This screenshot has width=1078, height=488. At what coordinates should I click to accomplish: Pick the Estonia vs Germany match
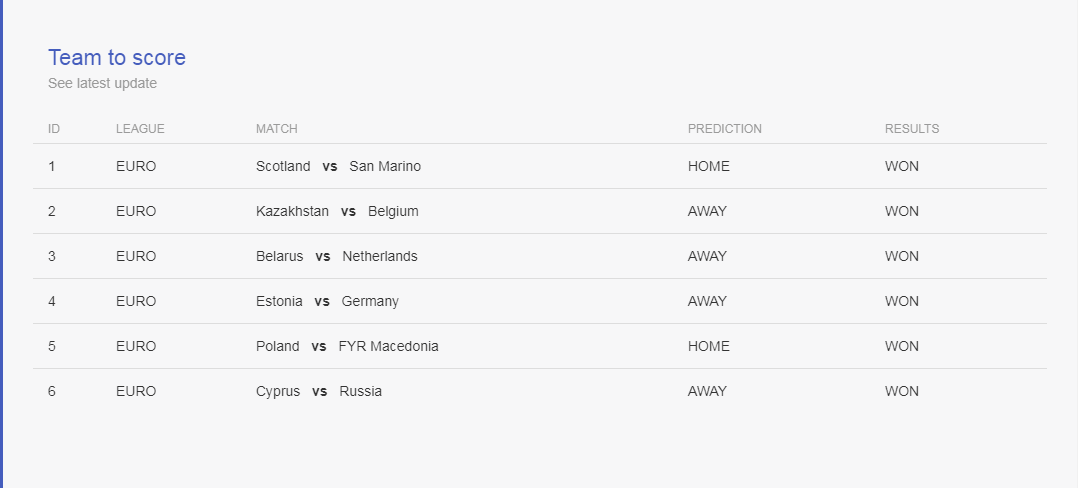(327, 301)
